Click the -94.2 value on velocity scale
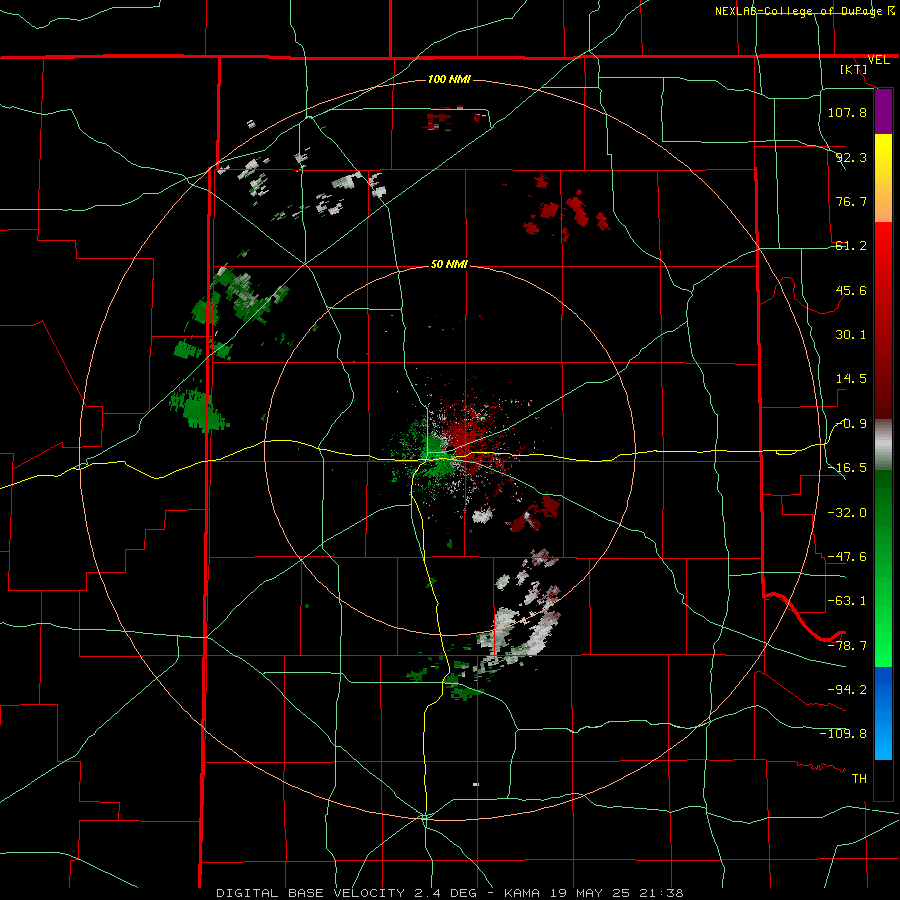 [847, 690]
